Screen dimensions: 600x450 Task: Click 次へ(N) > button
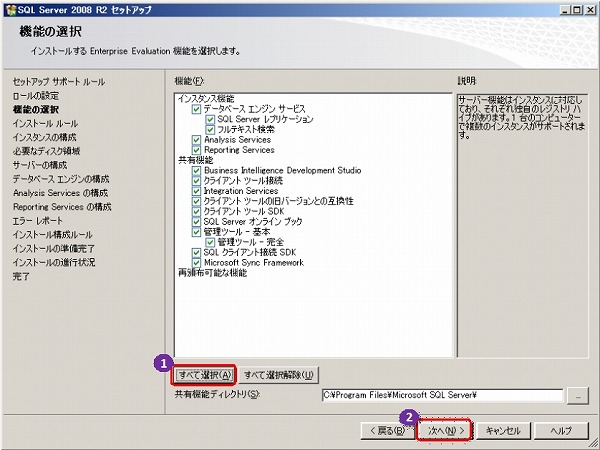(445, 431)
